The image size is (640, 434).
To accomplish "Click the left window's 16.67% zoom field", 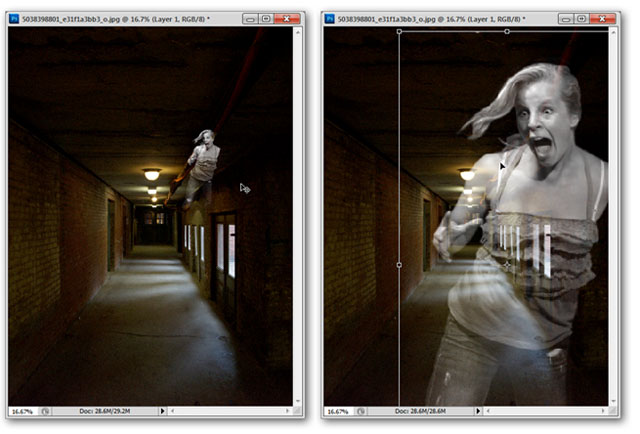I will [x=23, y=411].
